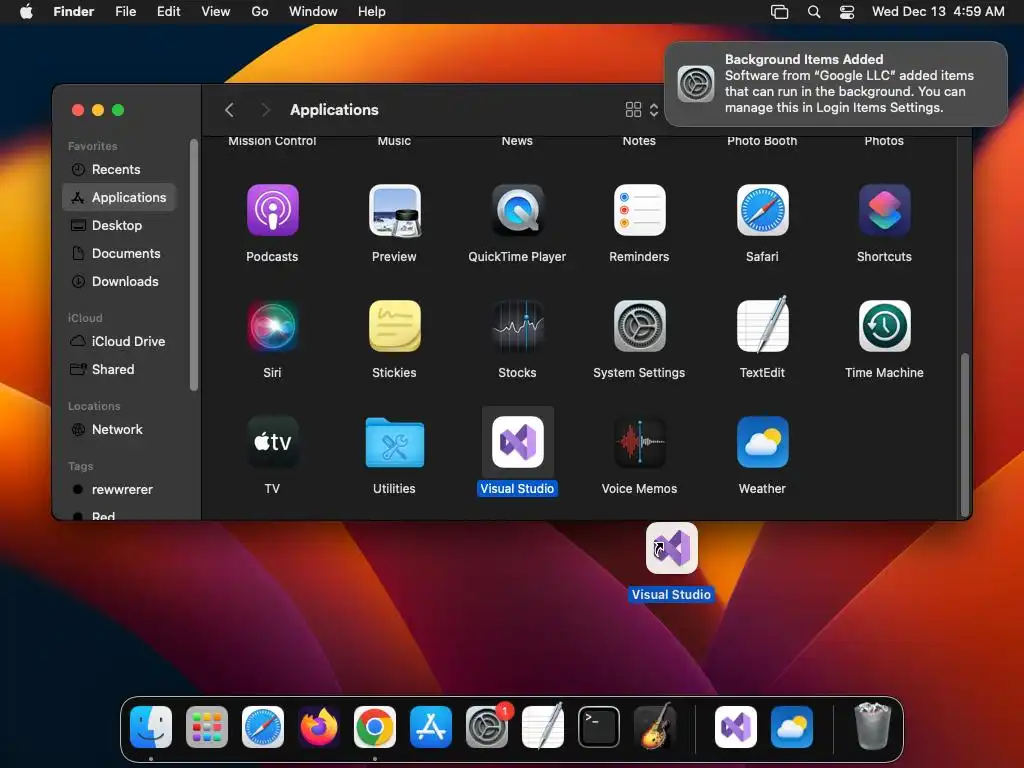The image size is (1024, 768).
Task: Select the Time Machine app icon
Action: [884, 326]
